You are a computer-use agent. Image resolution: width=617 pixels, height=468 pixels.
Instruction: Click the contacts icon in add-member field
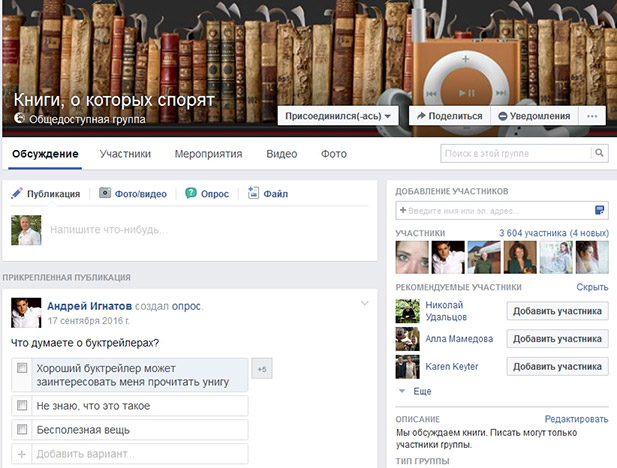coord(599,210)
